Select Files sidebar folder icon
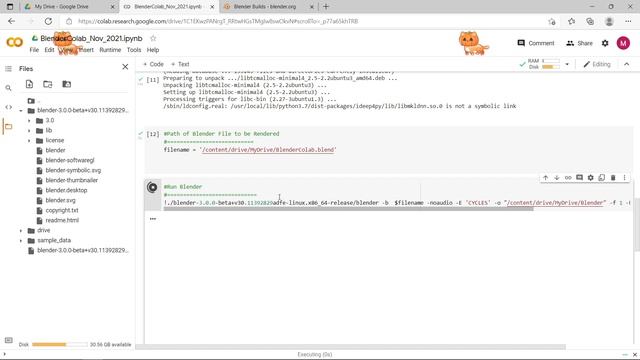Screen dimensions: 640x360 pos(8,127)
